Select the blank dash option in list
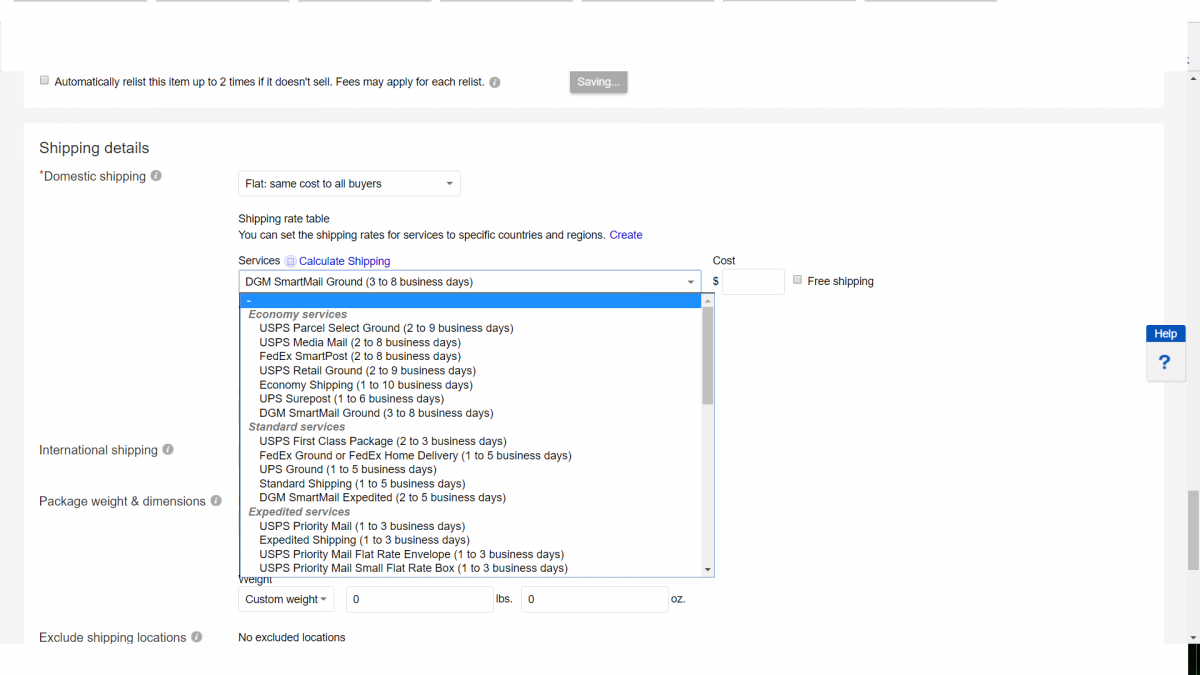 471,300
